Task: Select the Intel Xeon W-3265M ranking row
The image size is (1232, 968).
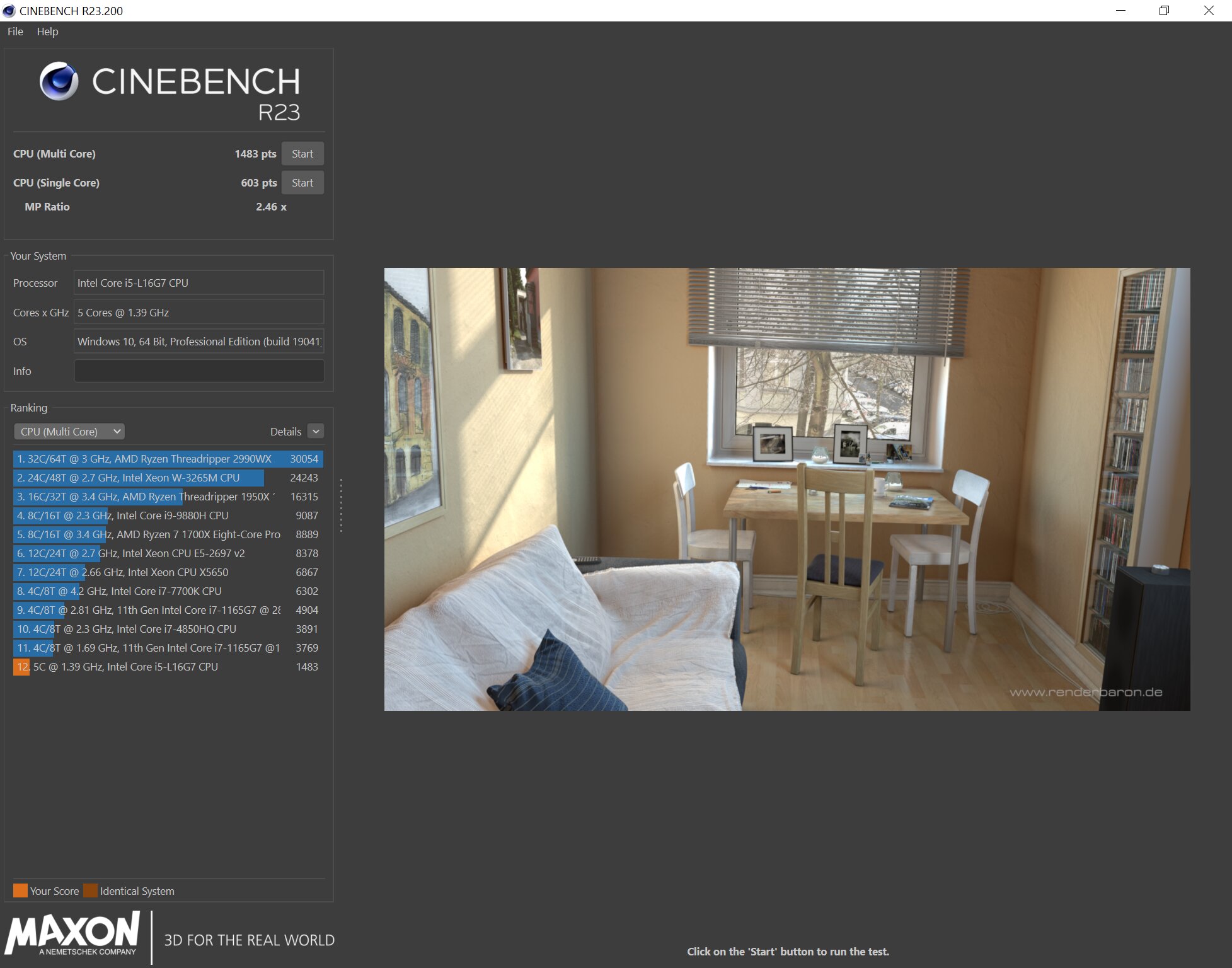Action: tap(168, 478)
